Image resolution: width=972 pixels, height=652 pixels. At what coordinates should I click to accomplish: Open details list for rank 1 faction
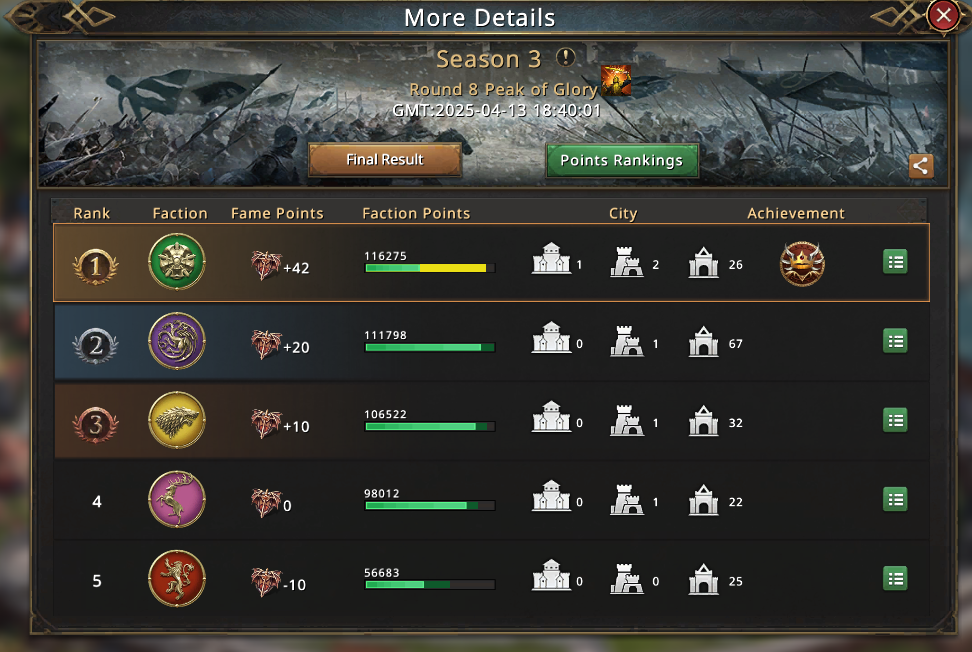[x=895, y=262]
